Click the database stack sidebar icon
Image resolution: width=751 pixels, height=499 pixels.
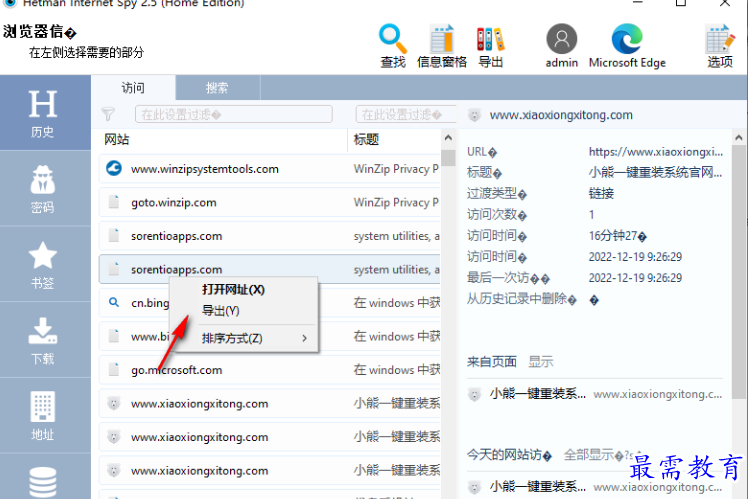43,482
